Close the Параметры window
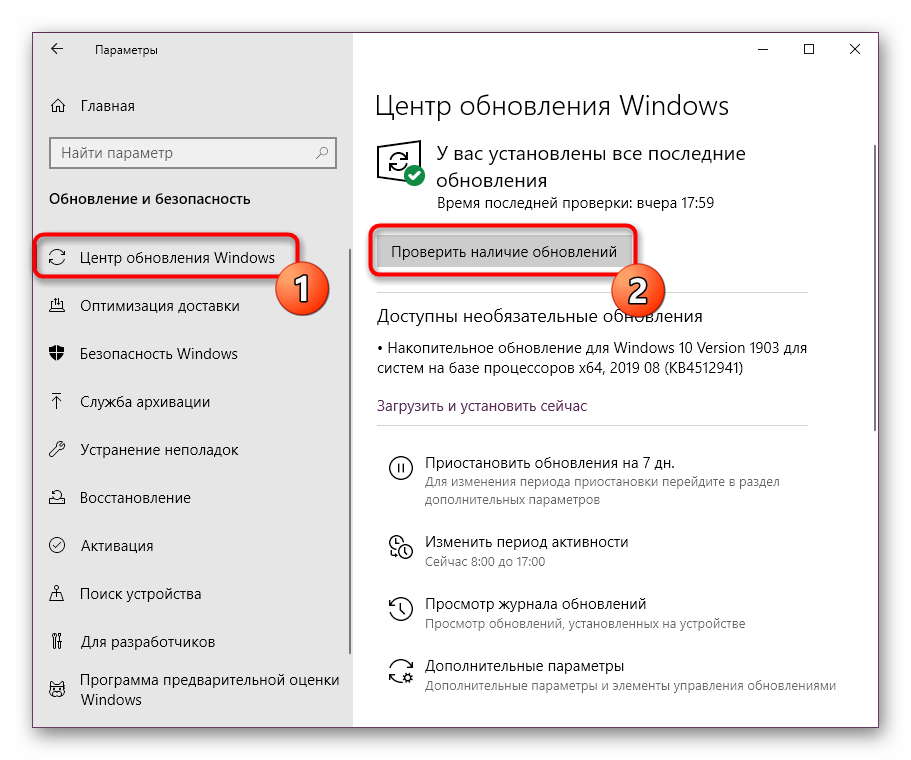Viewport: 911px width, 760px height. pyautogui.click(x=855, y=49)
